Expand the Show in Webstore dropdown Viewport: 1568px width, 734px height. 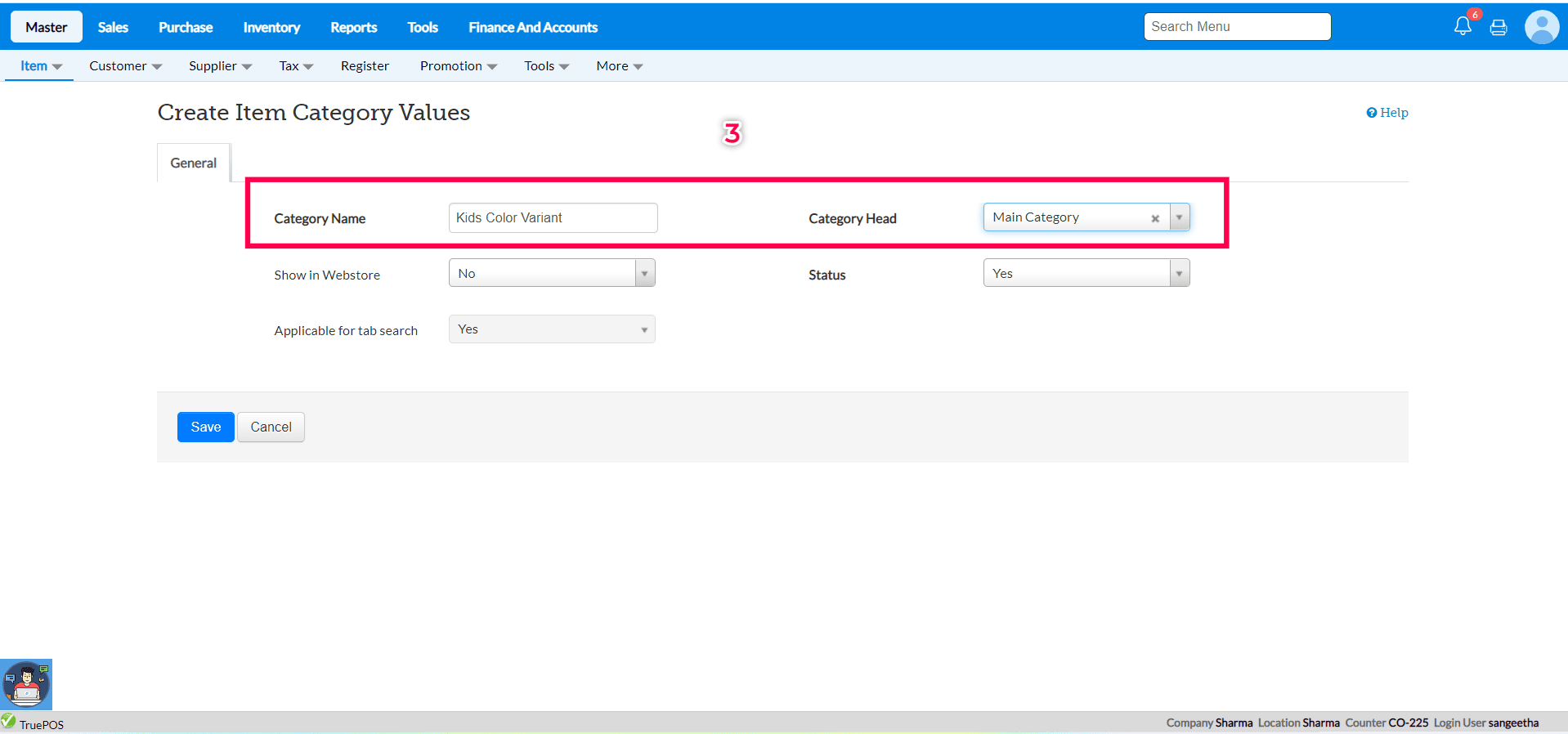[x=644, y=274]
